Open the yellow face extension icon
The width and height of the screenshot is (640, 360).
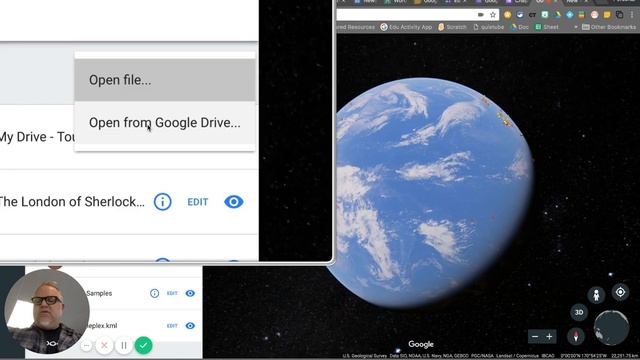507,15
